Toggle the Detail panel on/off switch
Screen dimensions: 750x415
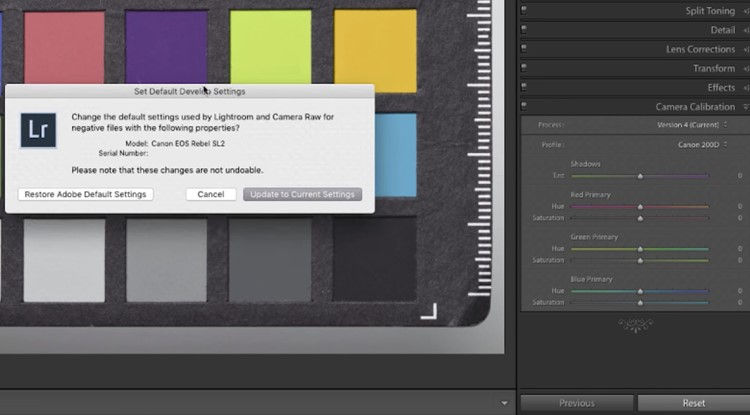[524, 30]
